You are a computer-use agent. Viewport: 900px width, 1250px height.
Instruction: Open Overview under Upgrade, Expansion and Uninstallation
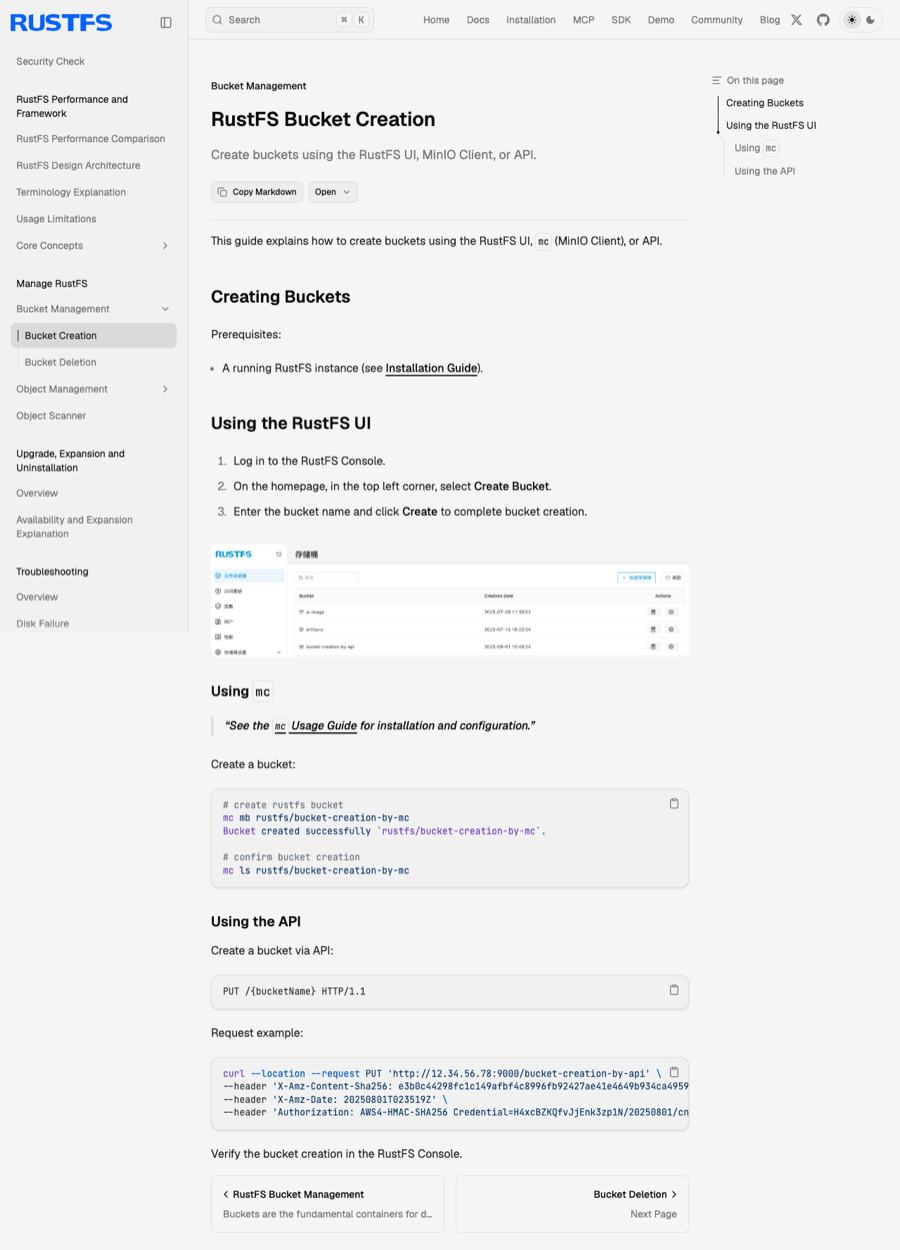pos(37,493)
